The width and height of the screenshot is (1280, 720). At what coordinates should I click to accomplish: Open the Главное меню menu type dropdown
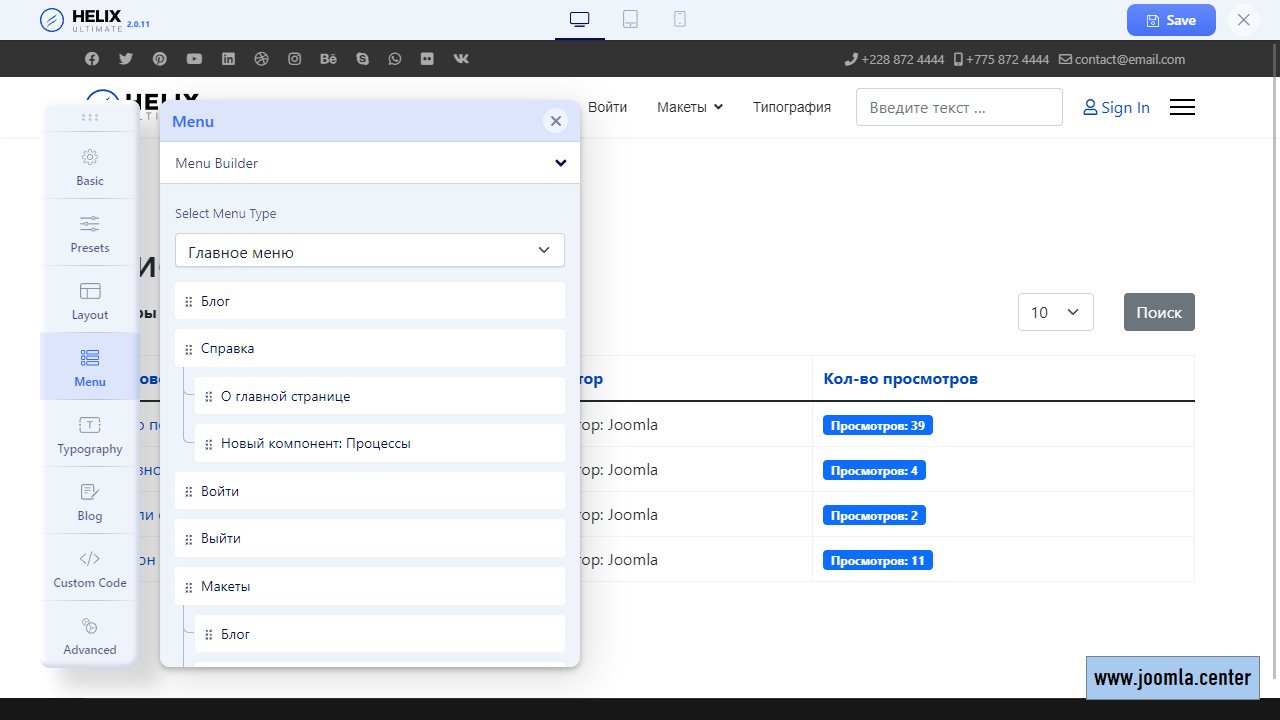pyautogui.click(x=370, y=251)
